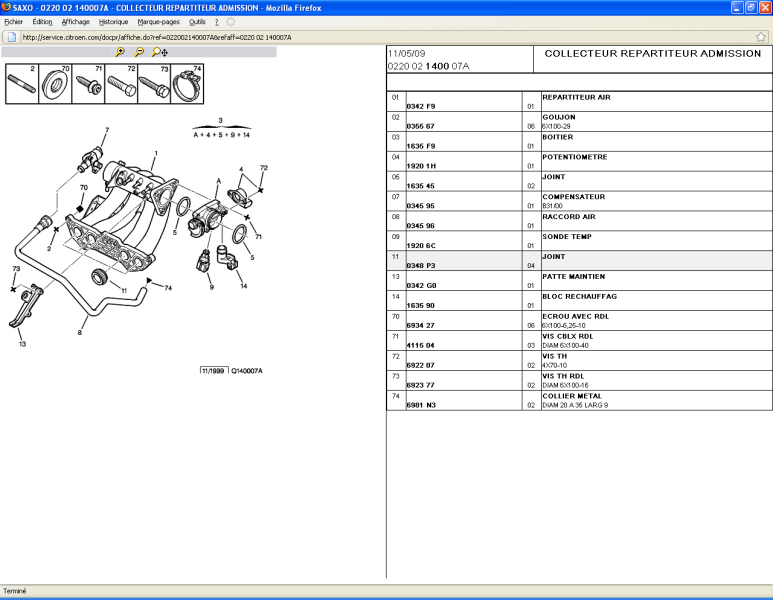
Task: Click part number 1635 F9
Action: pos(421,146)
